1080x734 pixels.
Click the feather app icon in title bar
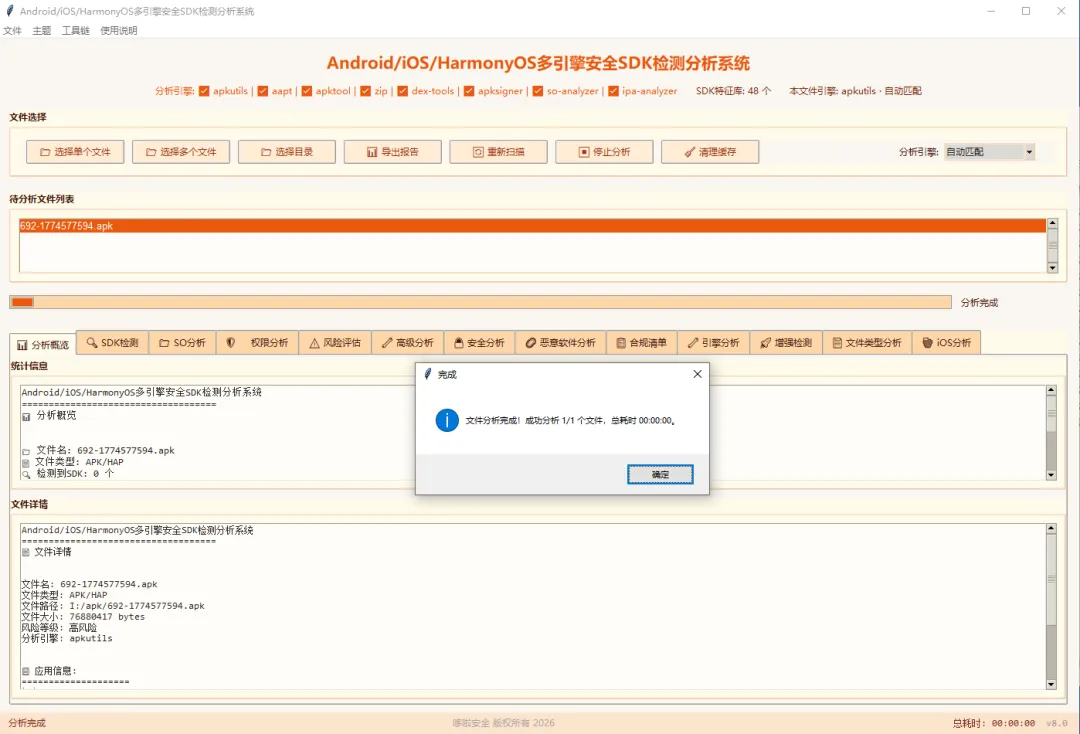10,11
